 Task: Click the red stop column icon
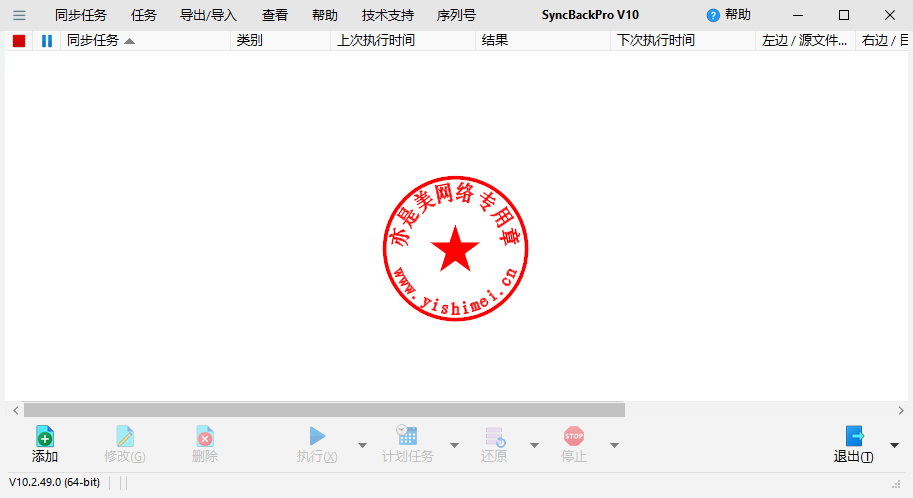19,41
